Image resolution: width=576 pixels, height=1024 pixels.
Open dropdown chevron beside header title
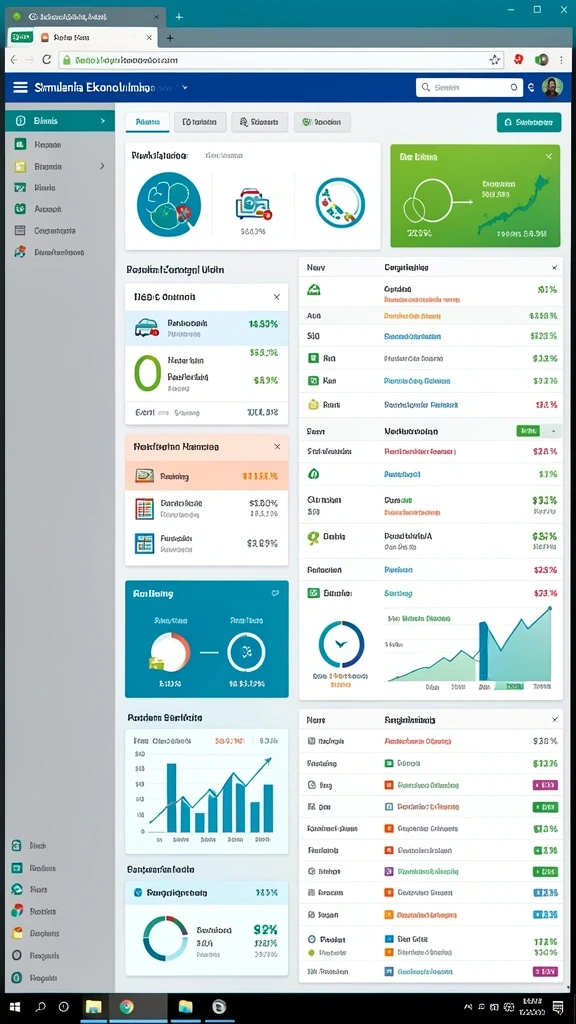(x=185, y=87)
